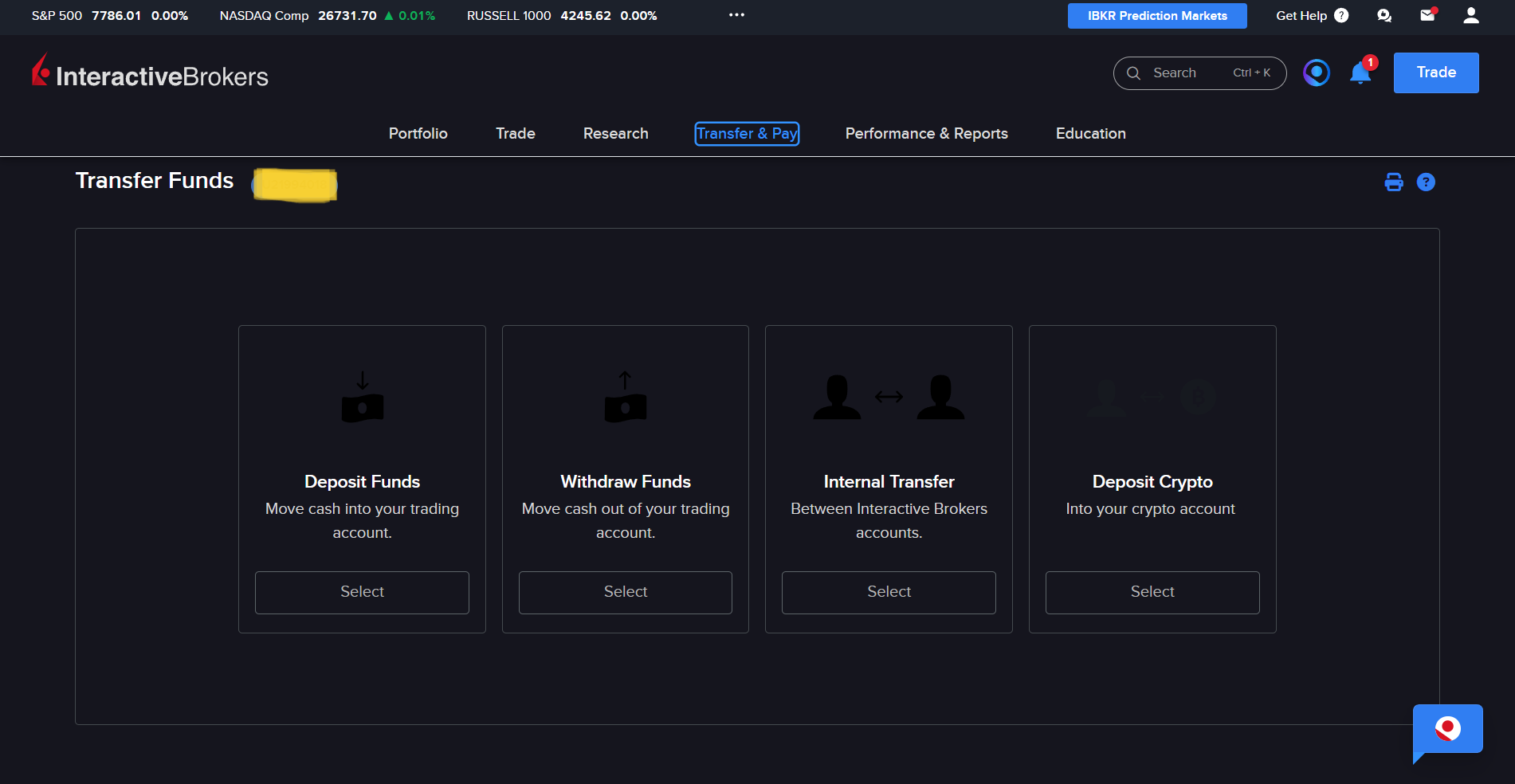Focus the Search field
The image size is (1515, 784).
[1199, 73]
